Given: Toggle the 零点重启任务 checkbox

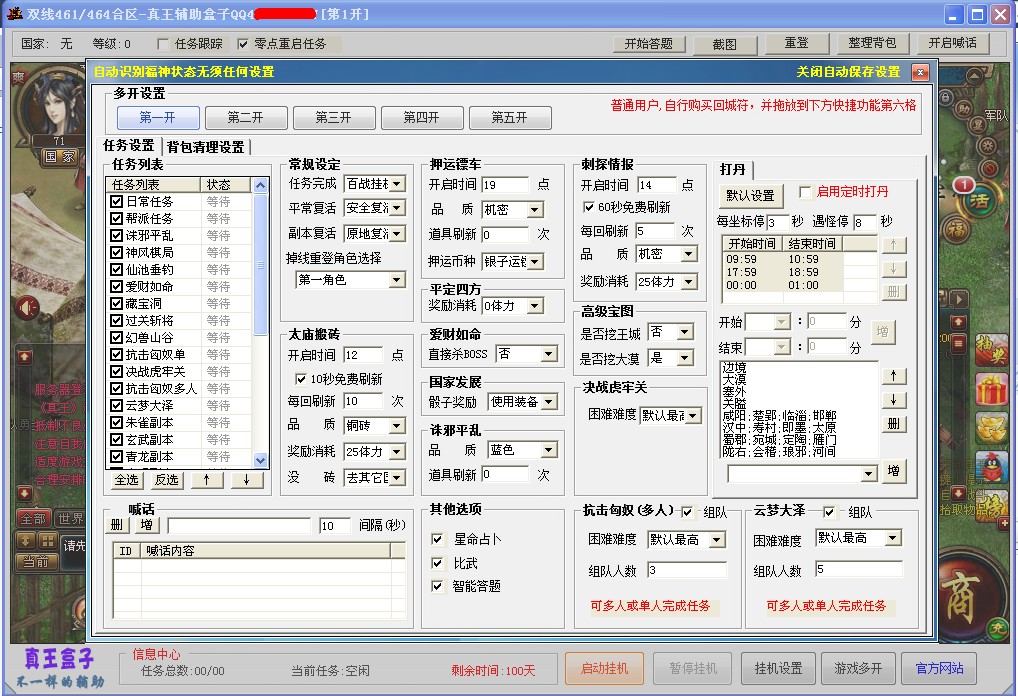Looking at the screenshot, I should click(x=244, y=44).
